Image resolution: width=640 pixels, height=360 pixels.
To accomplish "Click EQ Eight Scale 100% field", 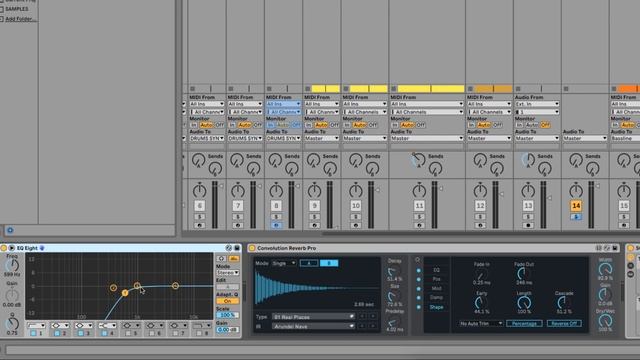I will click(x=228, y=315).
